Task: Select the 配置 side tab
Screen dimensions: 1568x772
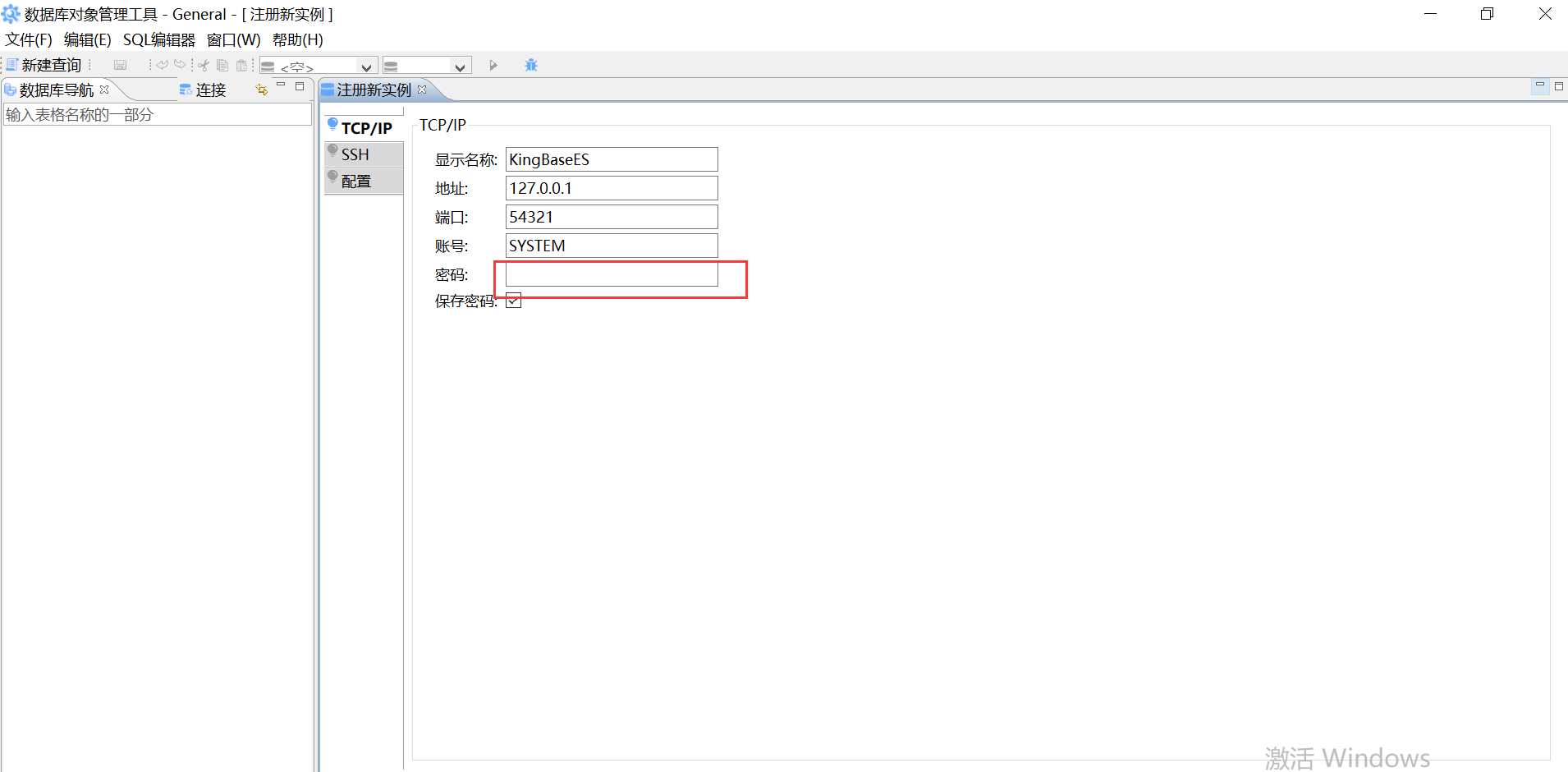Action: point(363,182)
